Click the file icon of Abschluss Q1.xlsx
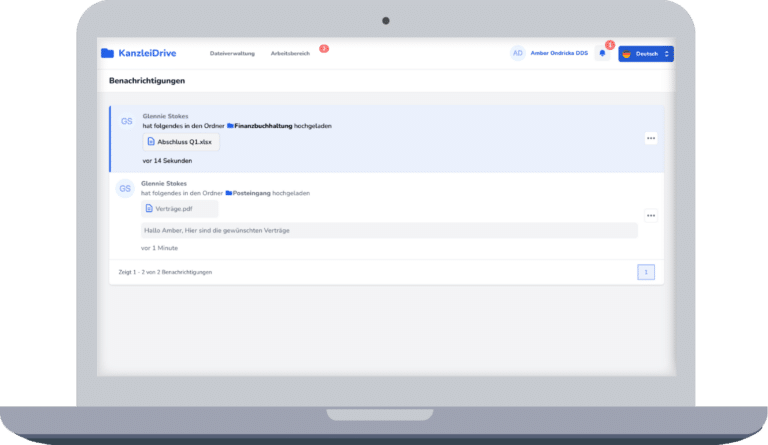This screenshot has width=768, height=445. (151, 141)
